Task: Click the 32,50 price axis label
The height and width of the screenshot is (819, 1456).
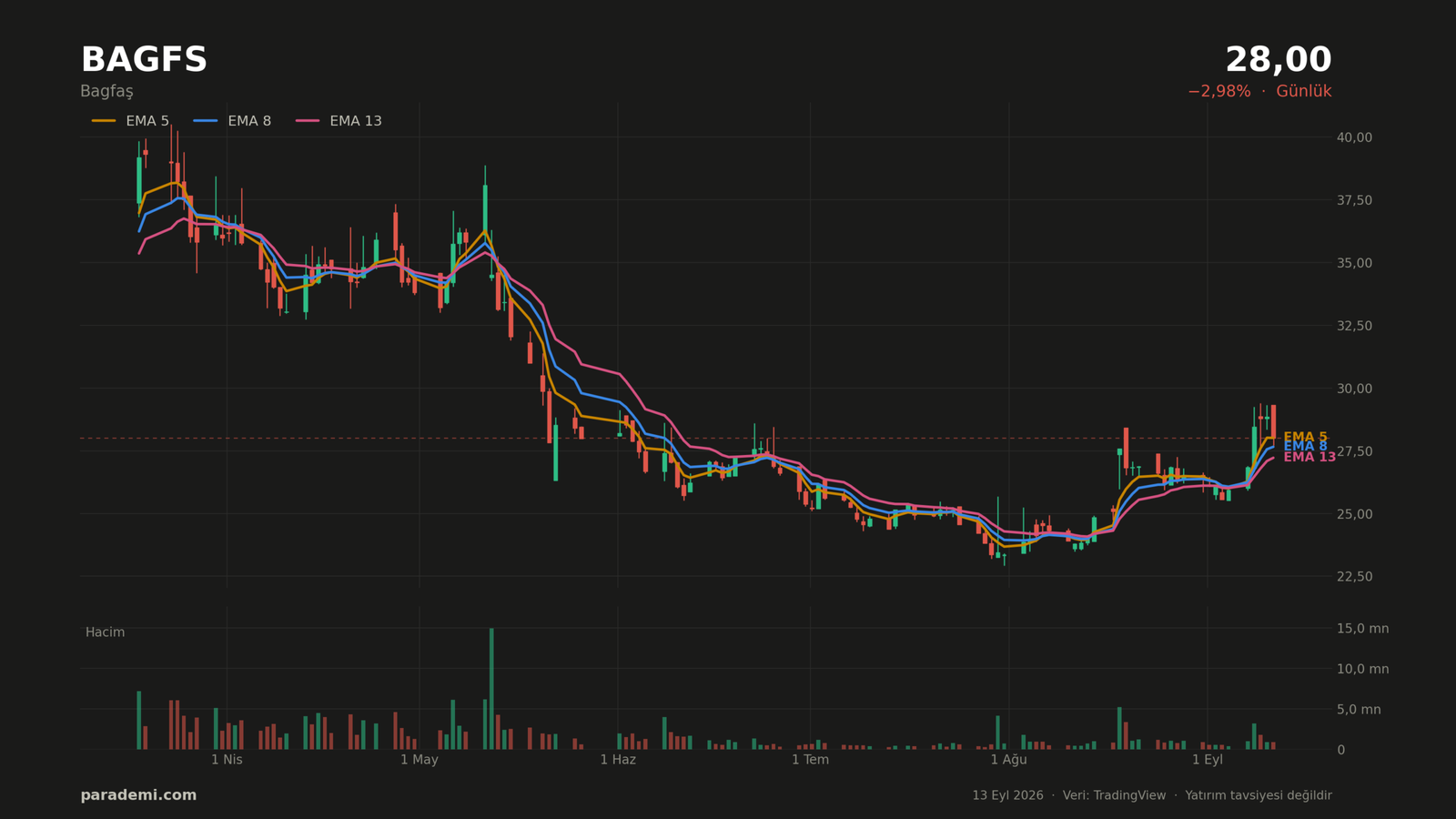Action: [1354, 326]
